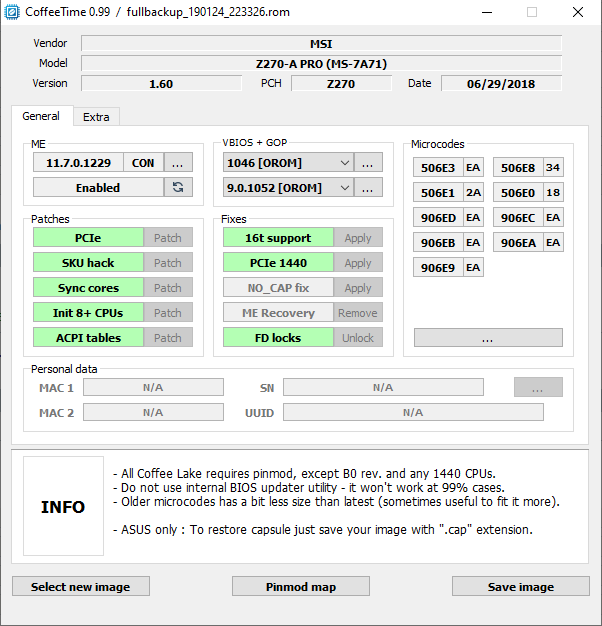
Task: Click the SKU hack status label
Action: (88, 263)
